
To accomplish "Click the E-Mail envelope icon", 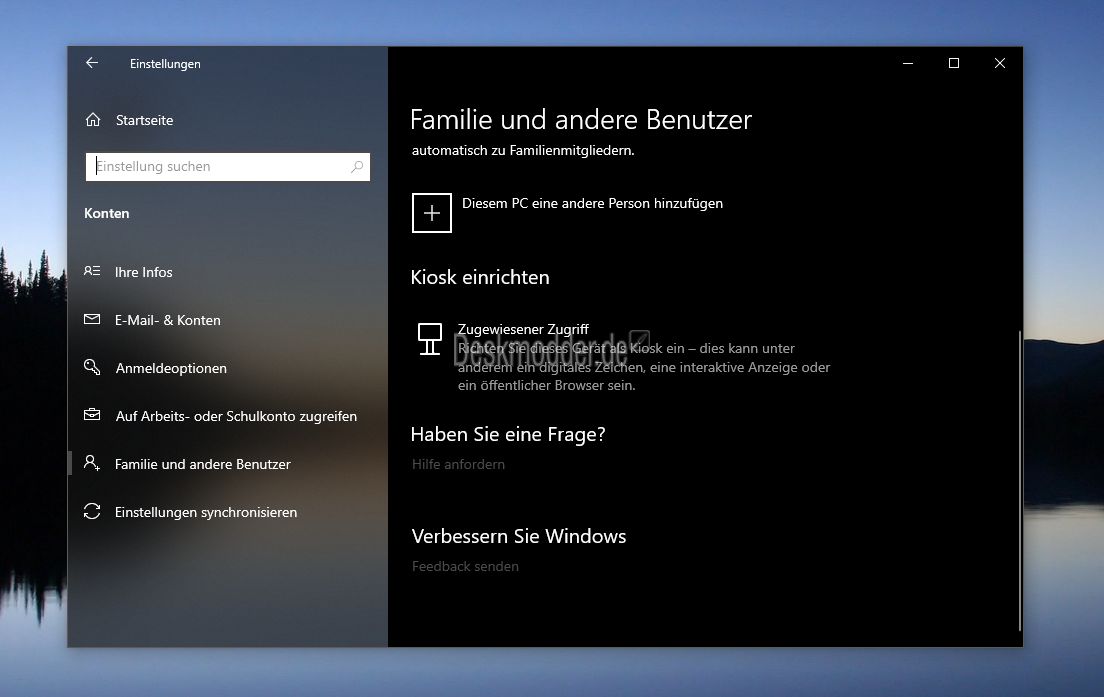I will point(92,320).
